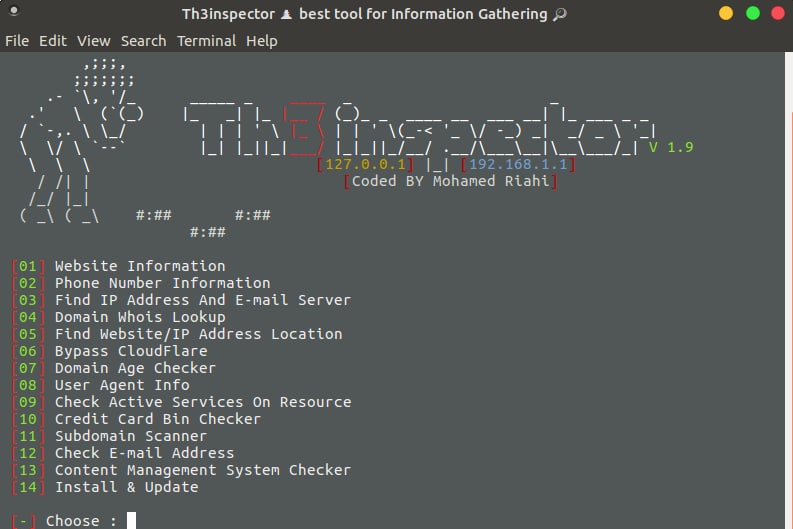Open the Terminal menu
The width and height of the screenshot is (793, 529).
pyautogui.click(x=206, y=41)
